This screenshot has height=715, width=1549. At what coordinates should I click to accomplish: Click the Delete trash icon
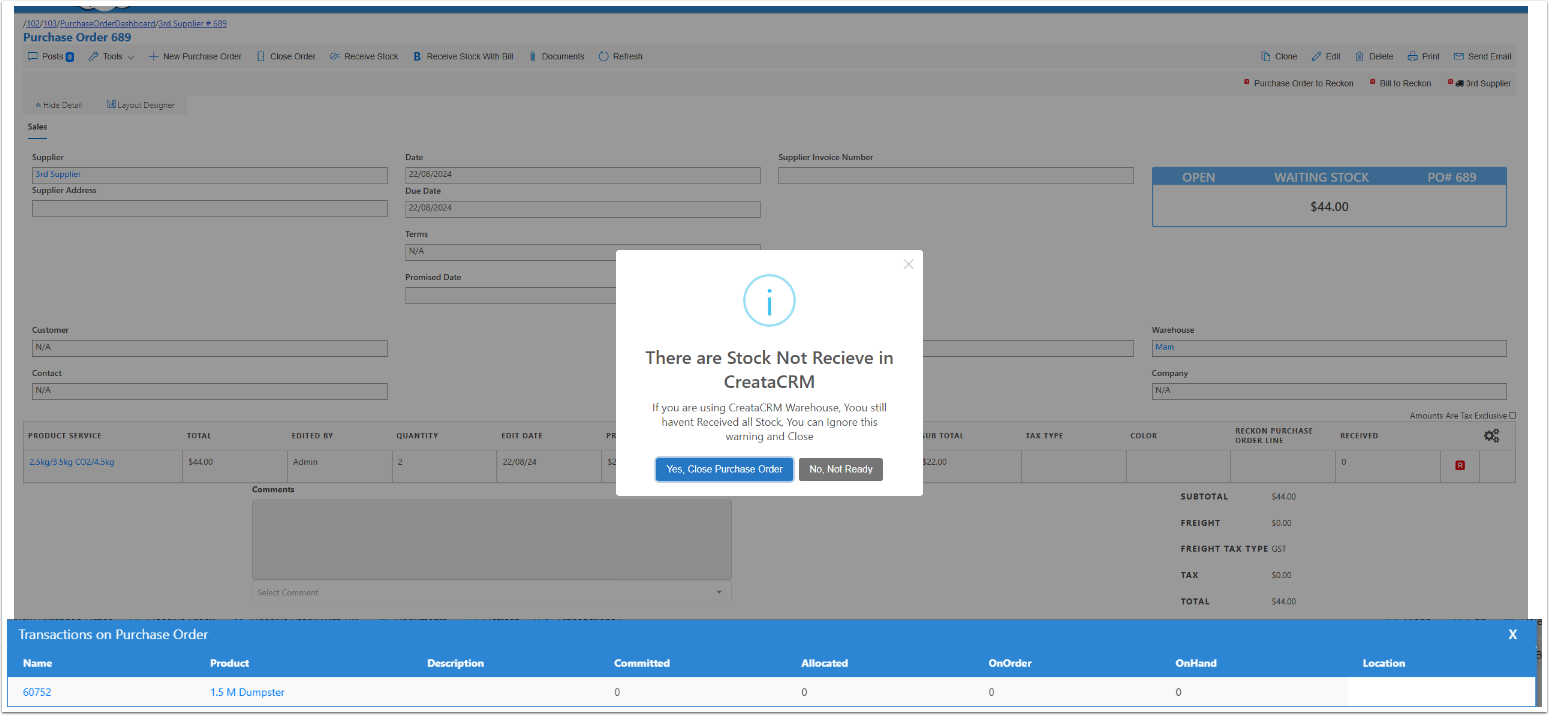click(x=1360, y=57)
